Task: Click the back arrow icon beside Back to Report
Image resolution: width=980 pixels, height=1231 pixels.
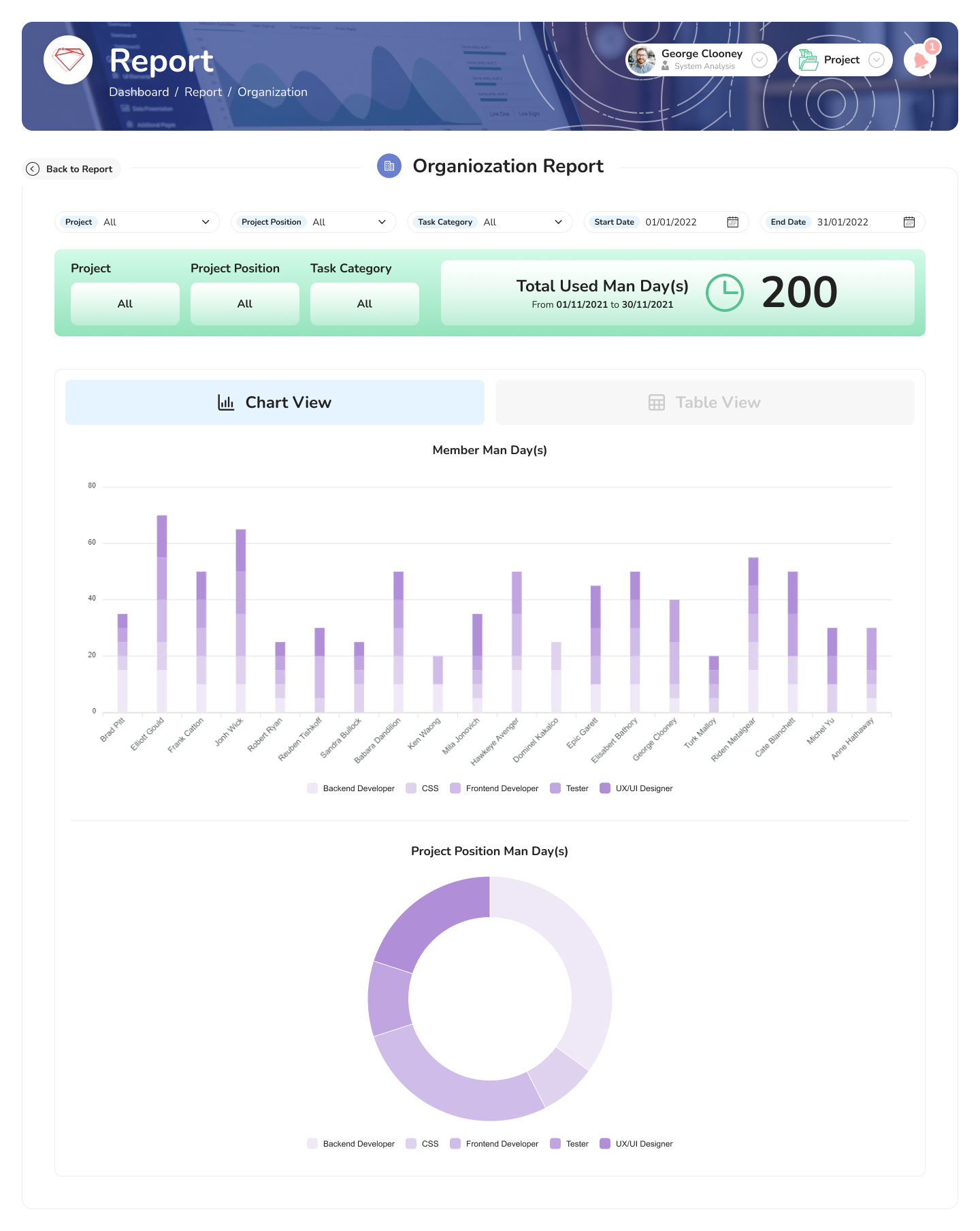Action: click(x=33, y=169)
